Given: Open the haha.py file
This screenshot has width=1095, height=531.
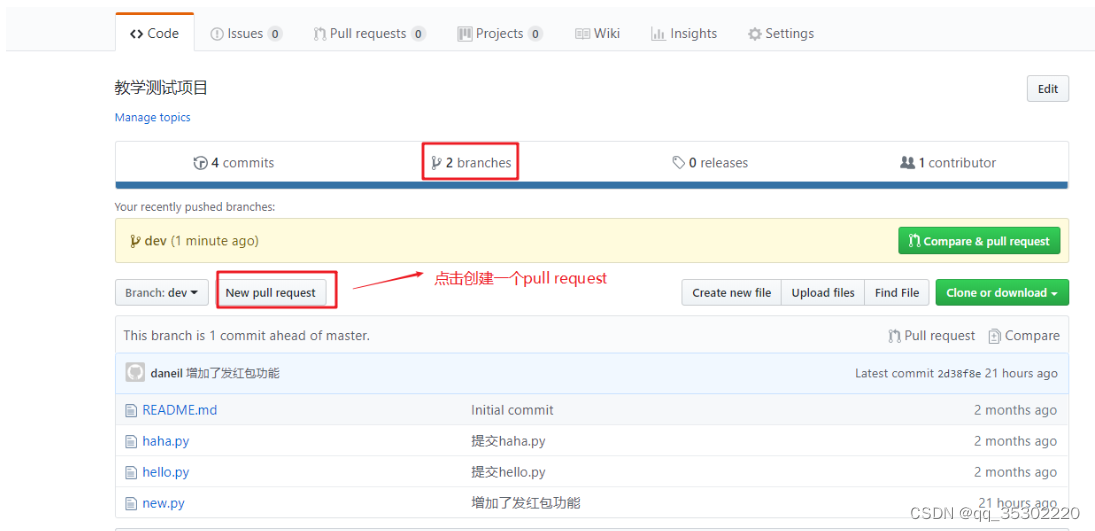Looking at the screenshot, I should pos(166,441).
